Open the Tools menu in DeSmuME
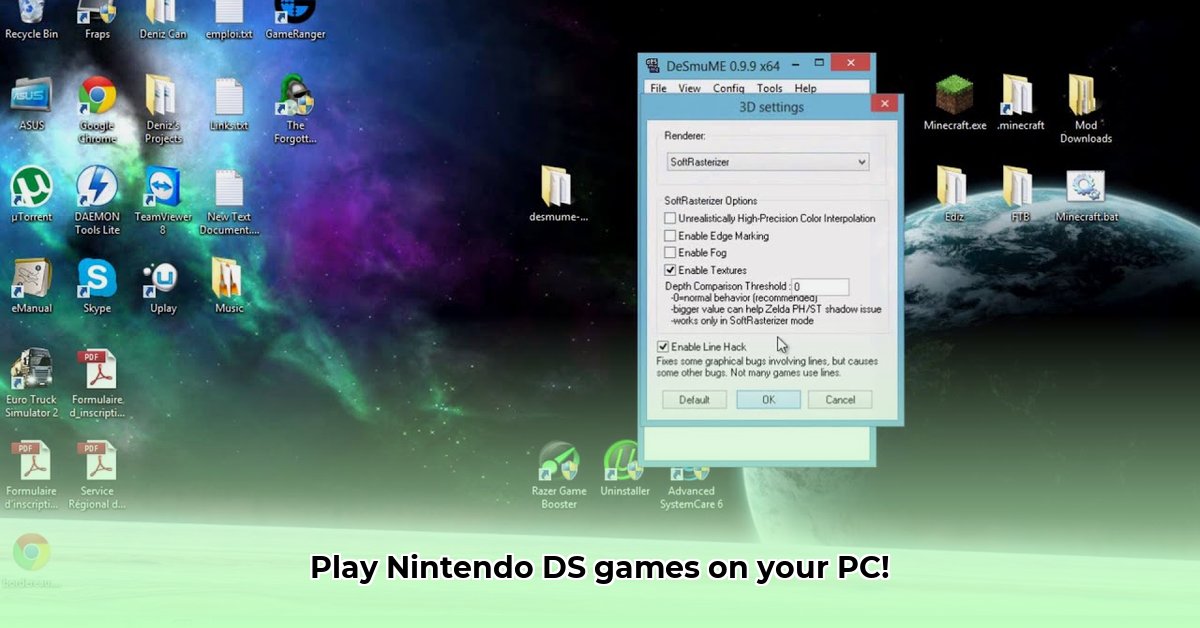The height and width of the screenshot is (628, 1200). point(768,88)
